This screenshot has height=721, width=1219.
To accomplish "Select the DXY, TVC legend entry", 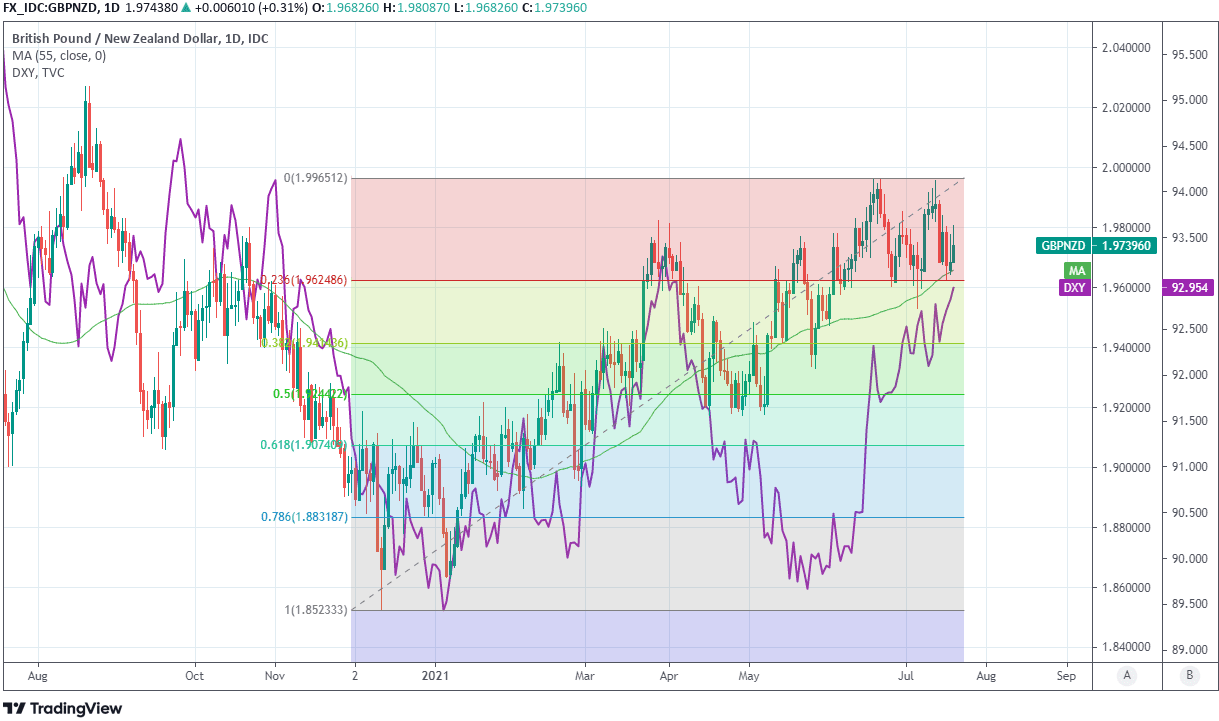I will click(x=38, y=72).
